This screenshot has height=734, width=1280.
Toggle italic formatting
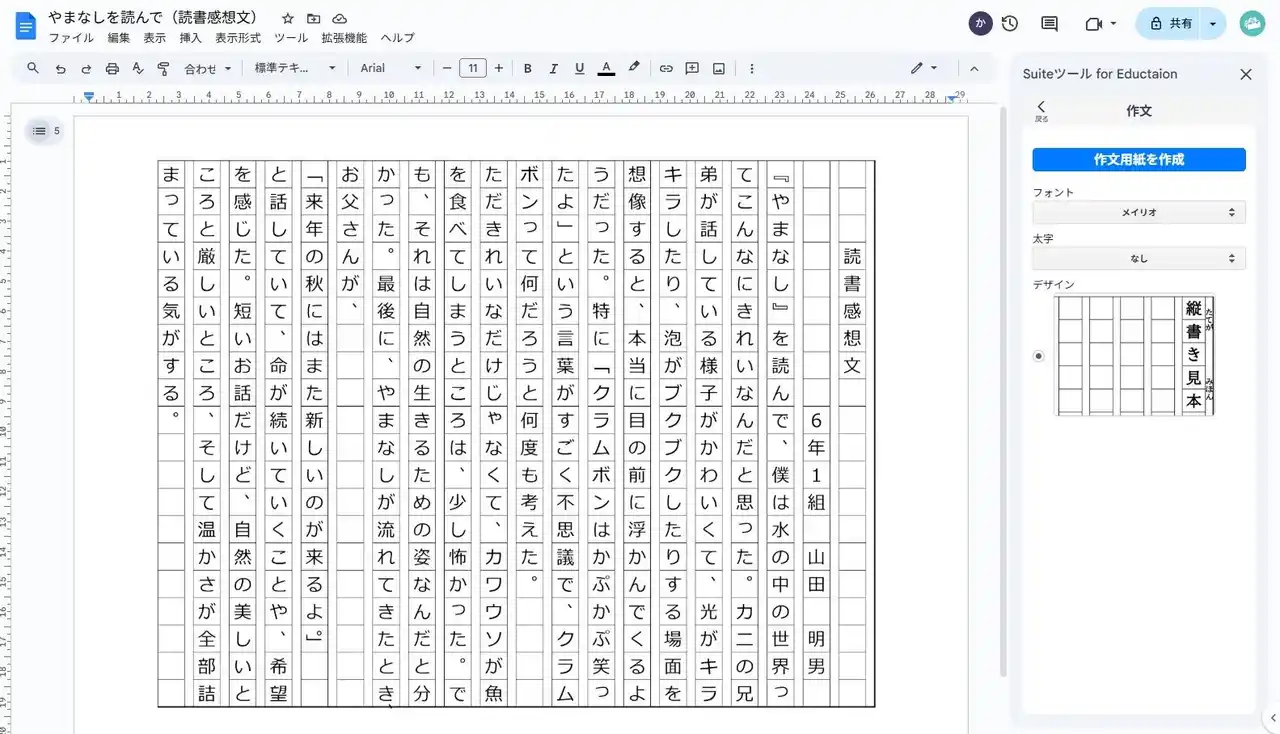(x=553, y=68)
